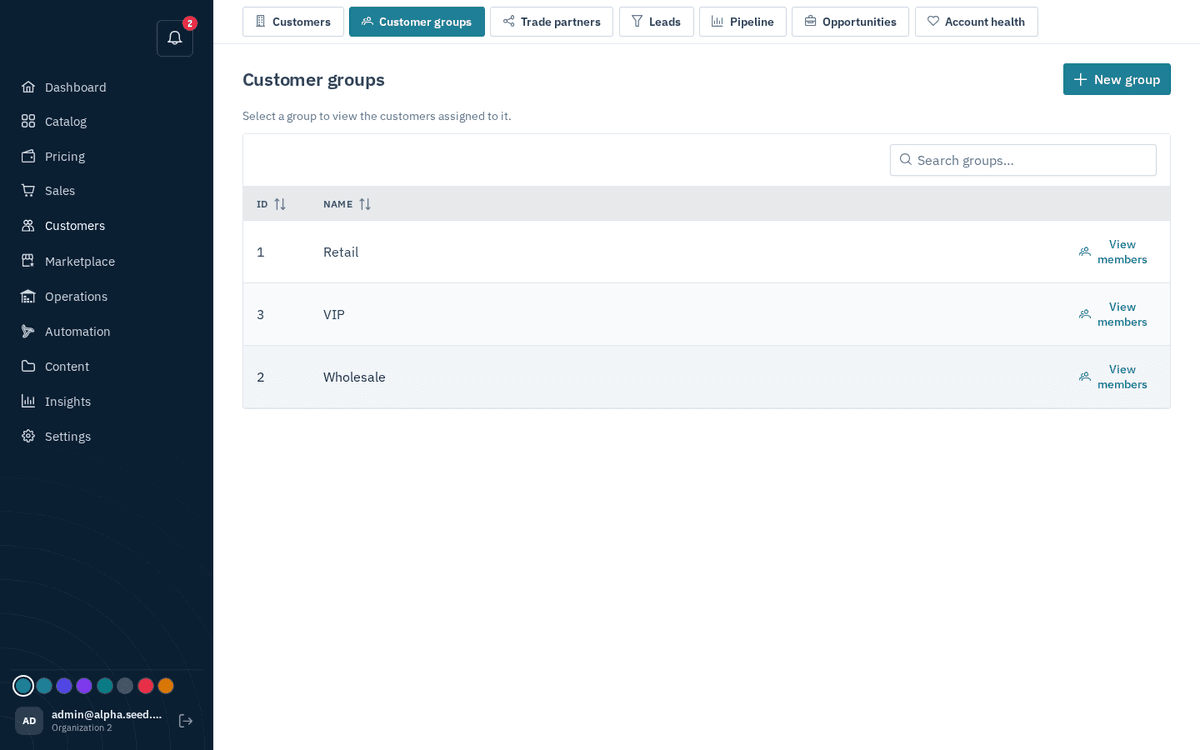1200x750 pixels.
Task: Choose the gray theme swatch
Action: tap(125, 686)
